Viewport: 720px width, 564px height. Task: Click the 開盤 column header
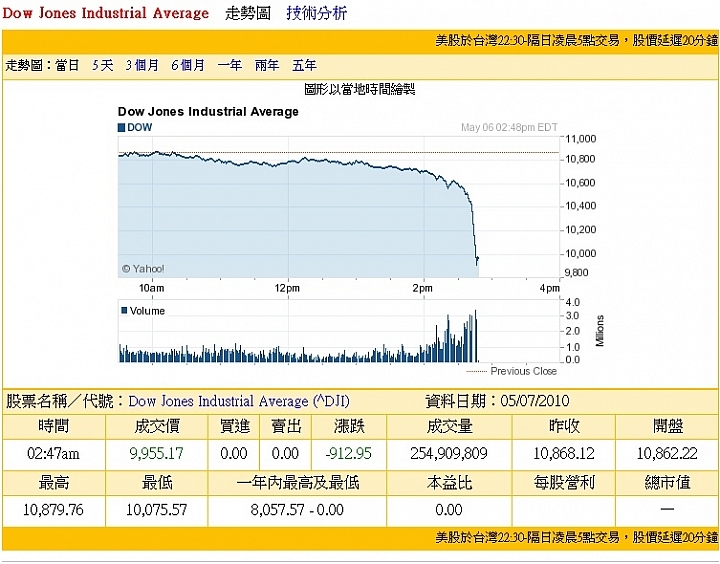(667, 426)
